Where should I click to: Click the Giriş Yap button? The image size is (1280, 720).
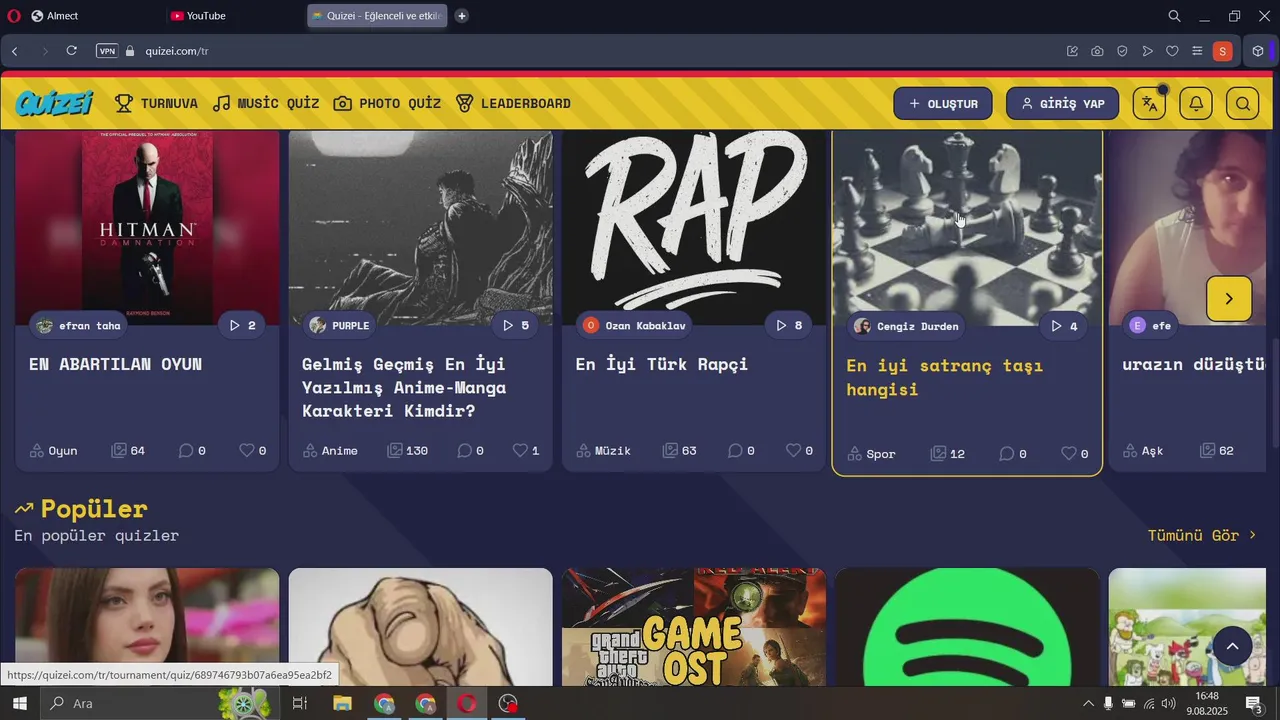pyautogui.click(x=1062, y=103)
